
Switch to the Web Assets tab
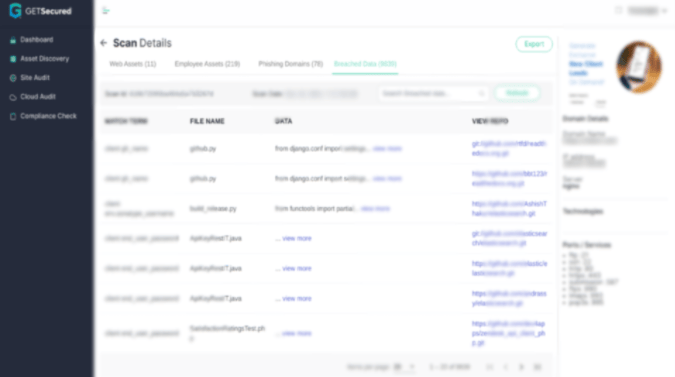click(133, 64)
